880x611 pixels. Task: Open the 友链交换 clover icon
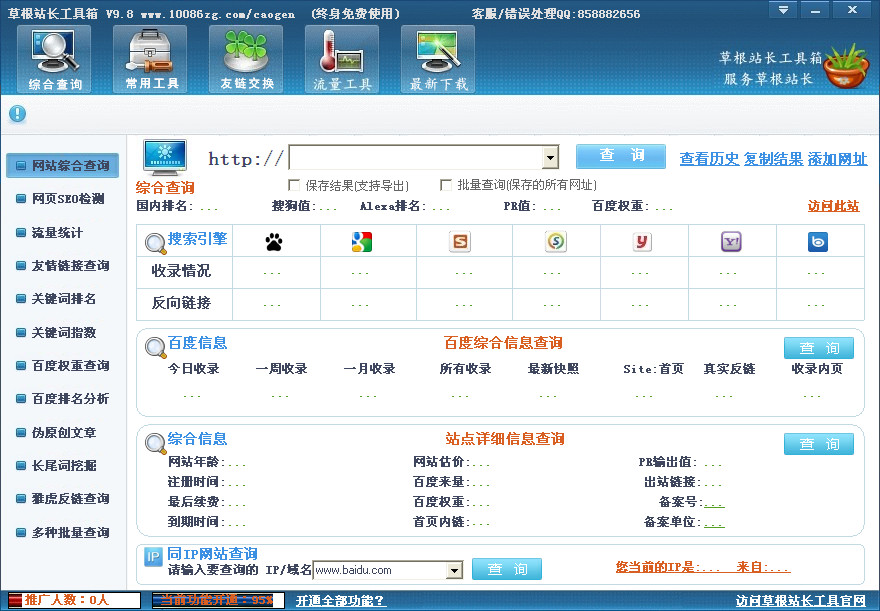click(x=246, y=59)
